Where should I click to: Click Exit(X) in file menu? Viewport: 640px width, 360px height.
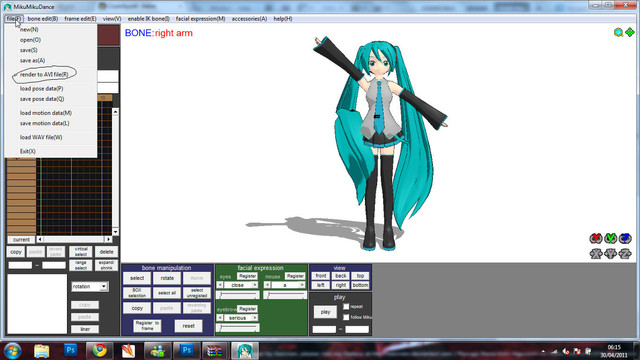(x=28, y=151)
